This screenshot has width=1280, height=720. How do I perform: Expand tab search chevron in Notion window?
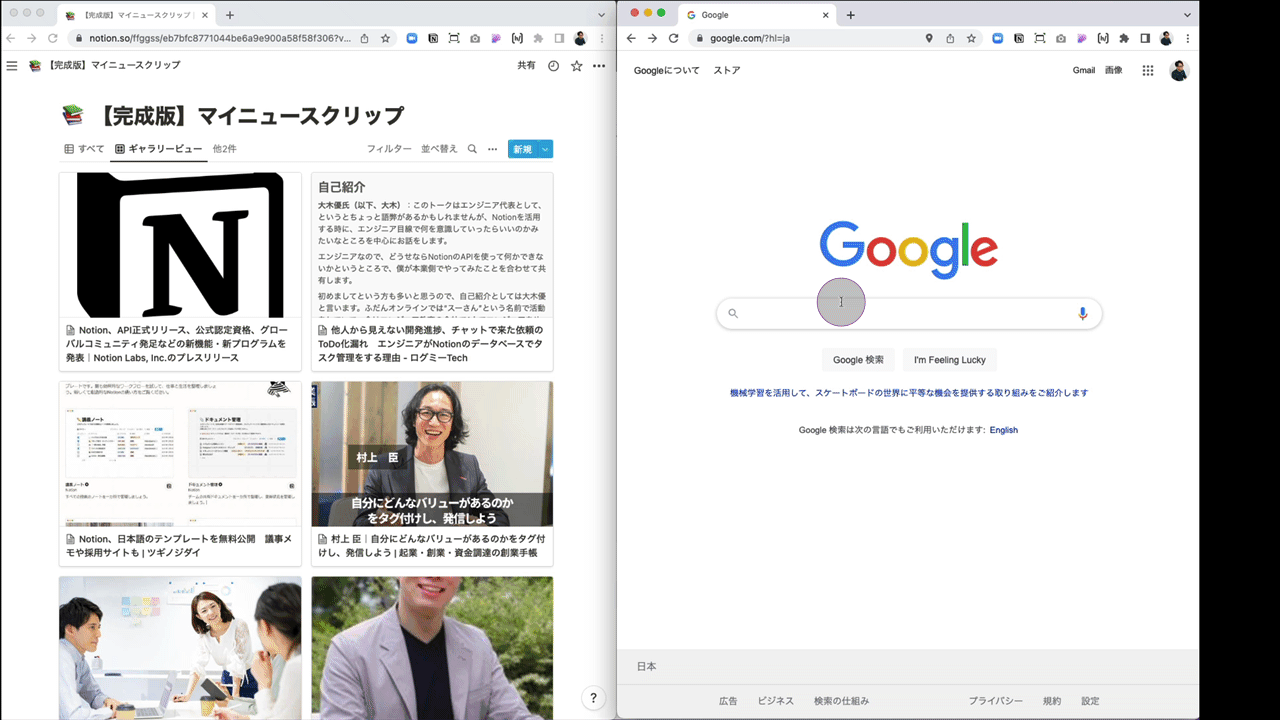point(601,15)
